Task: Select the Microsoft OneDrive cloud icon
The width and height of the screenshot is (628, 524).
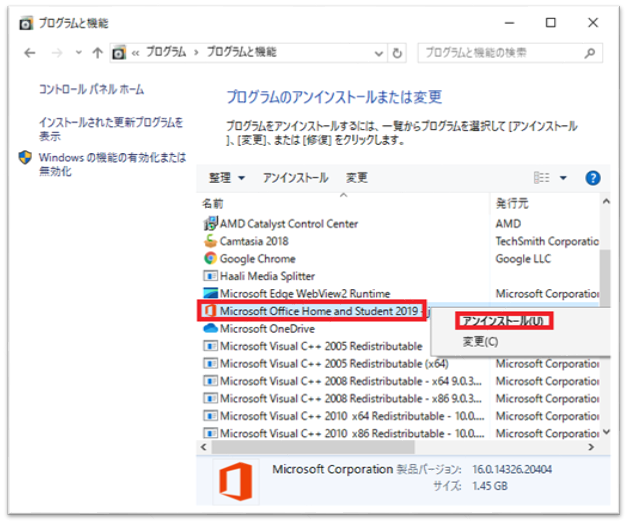Action: (211, 329)
